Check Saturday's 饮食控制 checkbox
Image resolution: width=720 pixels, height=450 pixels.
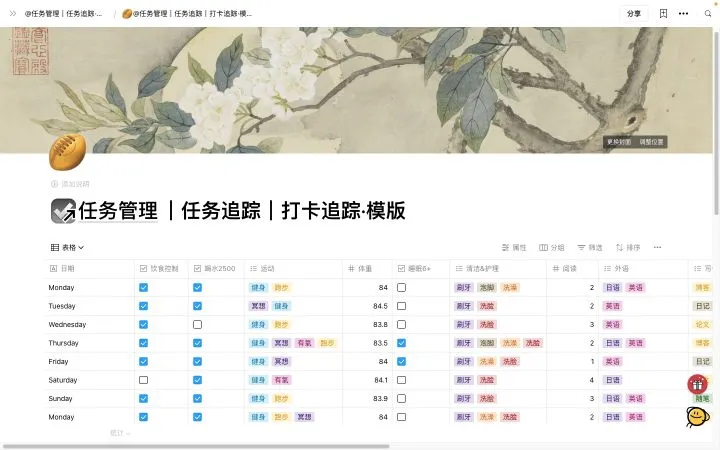[x=143, y=380]
